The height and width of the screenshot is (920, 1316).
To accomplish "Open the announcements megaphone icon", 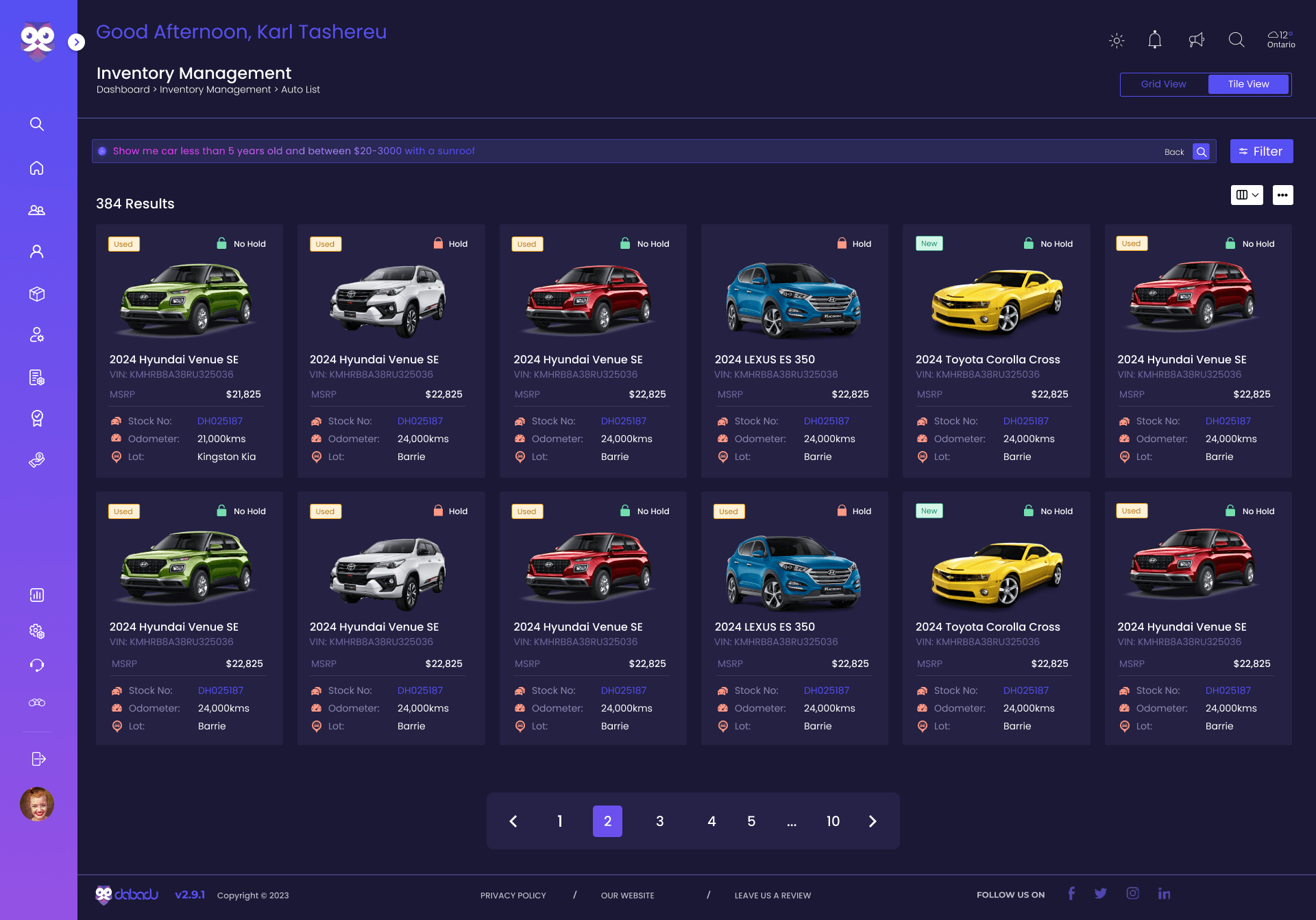I will pos(1196,40).
